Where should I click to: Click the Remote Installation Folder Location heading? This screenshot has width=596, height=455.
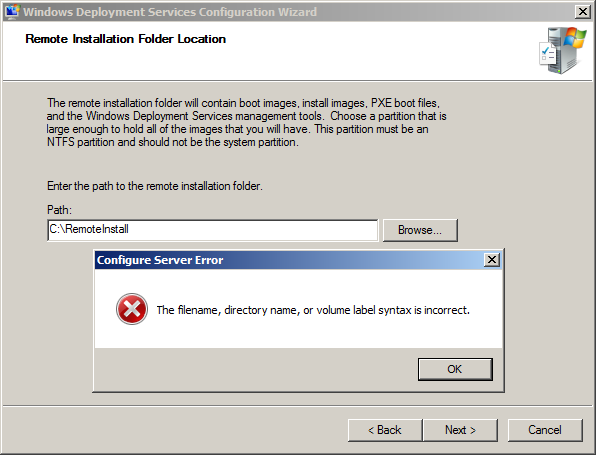pos(125,39)
